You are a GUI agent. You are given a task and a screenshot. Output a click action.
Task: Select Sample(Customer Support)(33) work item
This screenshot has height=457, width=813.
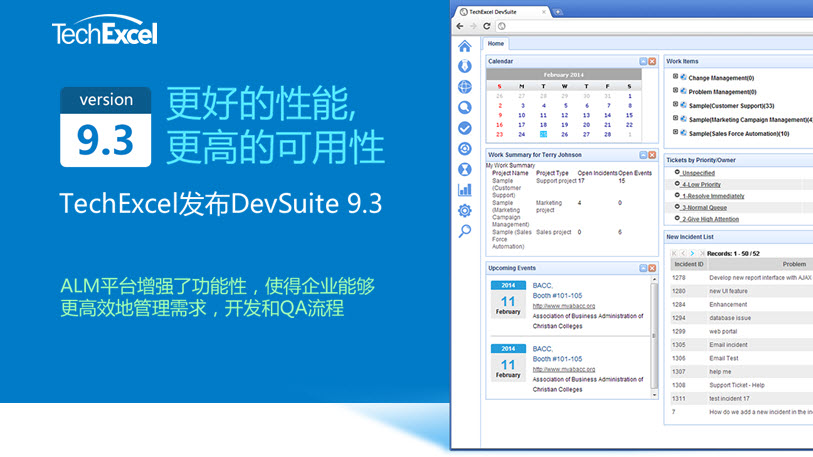point(731,106)
